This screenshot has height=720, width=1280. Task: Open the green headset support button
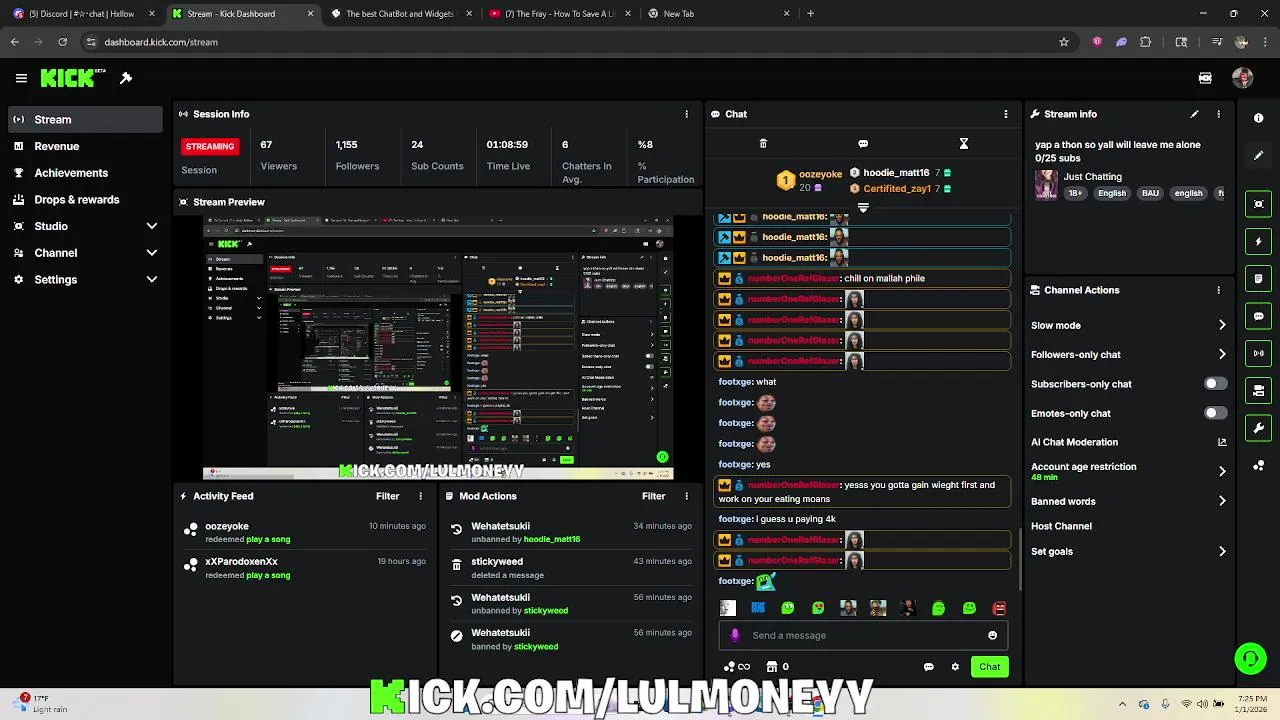(1250, 658)
